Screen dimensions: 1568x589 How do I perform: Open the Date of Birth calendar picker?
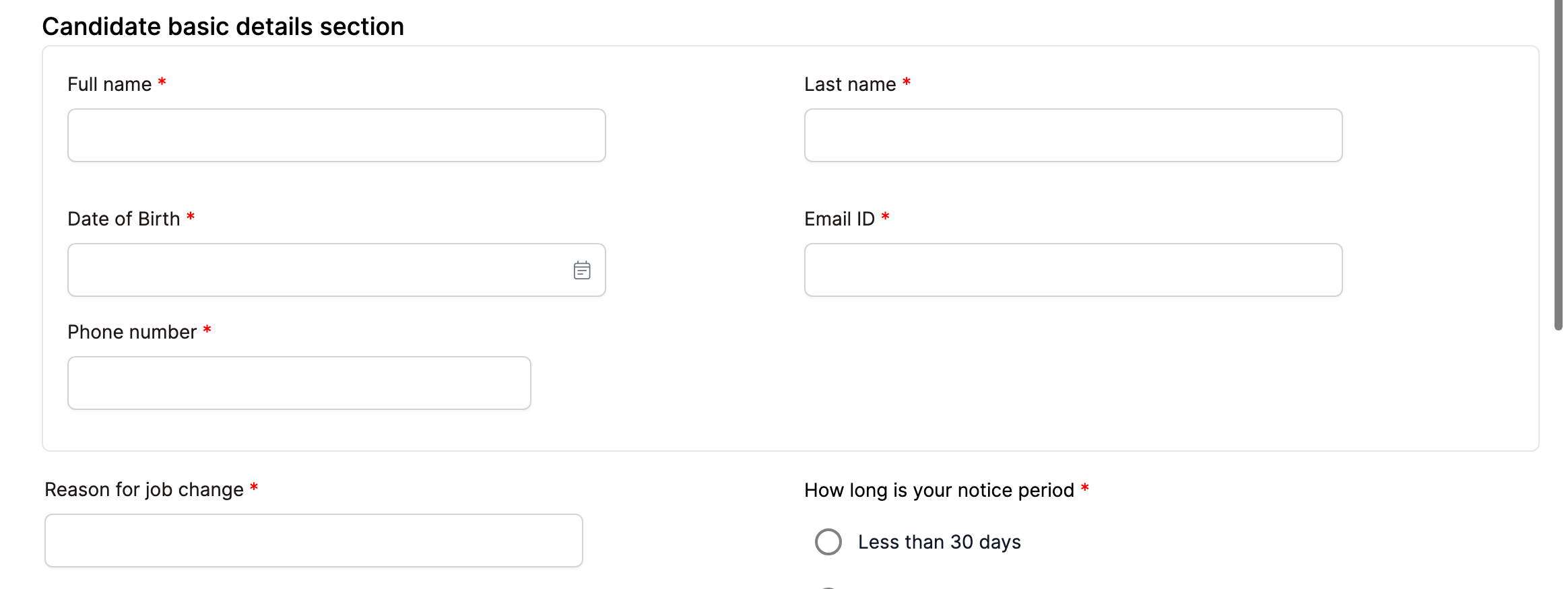582,270
